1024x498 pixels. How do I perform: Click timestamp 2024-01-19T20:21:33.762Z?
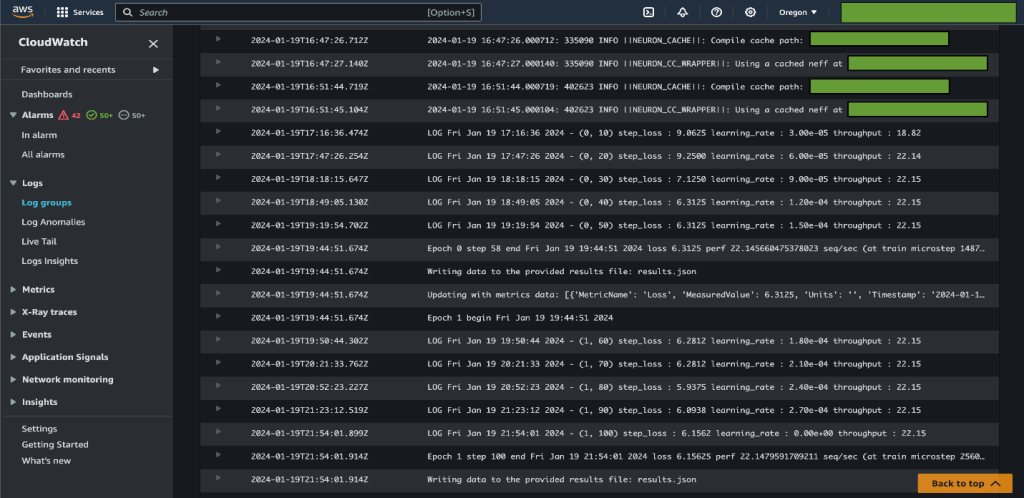[310, 364]
